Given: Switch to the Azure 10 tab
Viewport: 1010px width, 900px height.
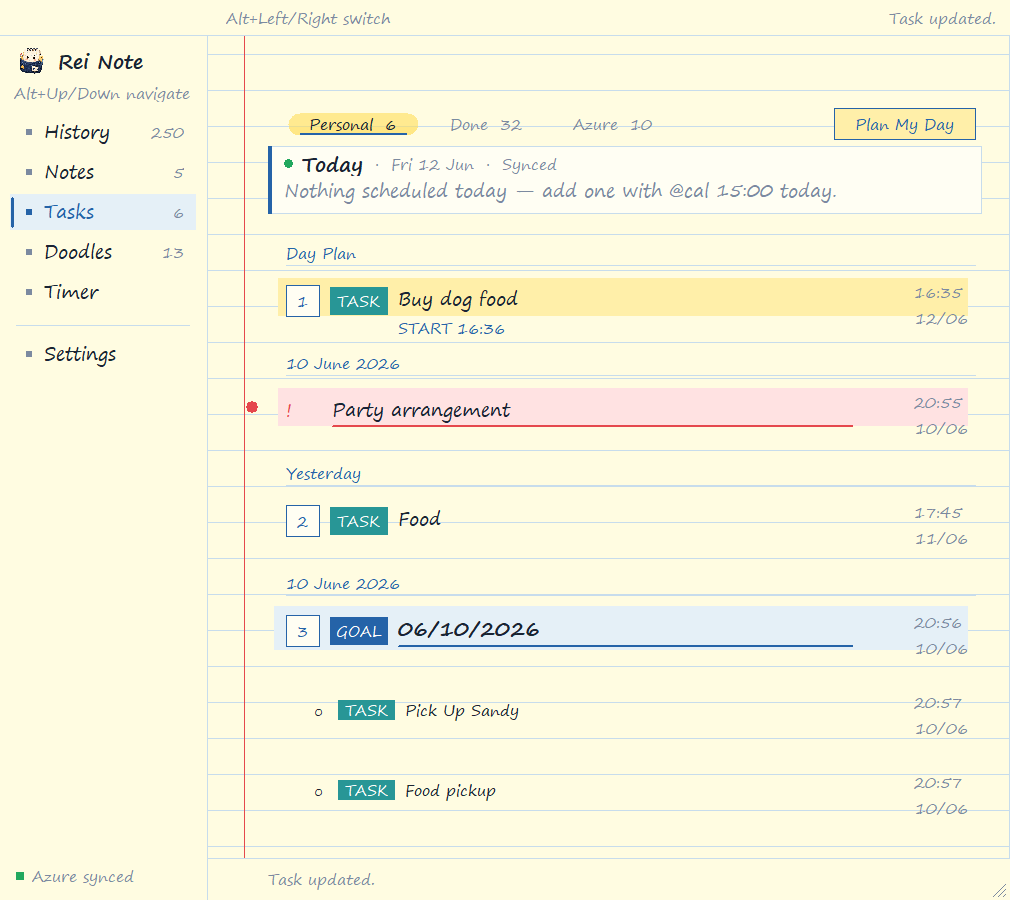Looking at the screenshot, I should (x=613, y=125).
